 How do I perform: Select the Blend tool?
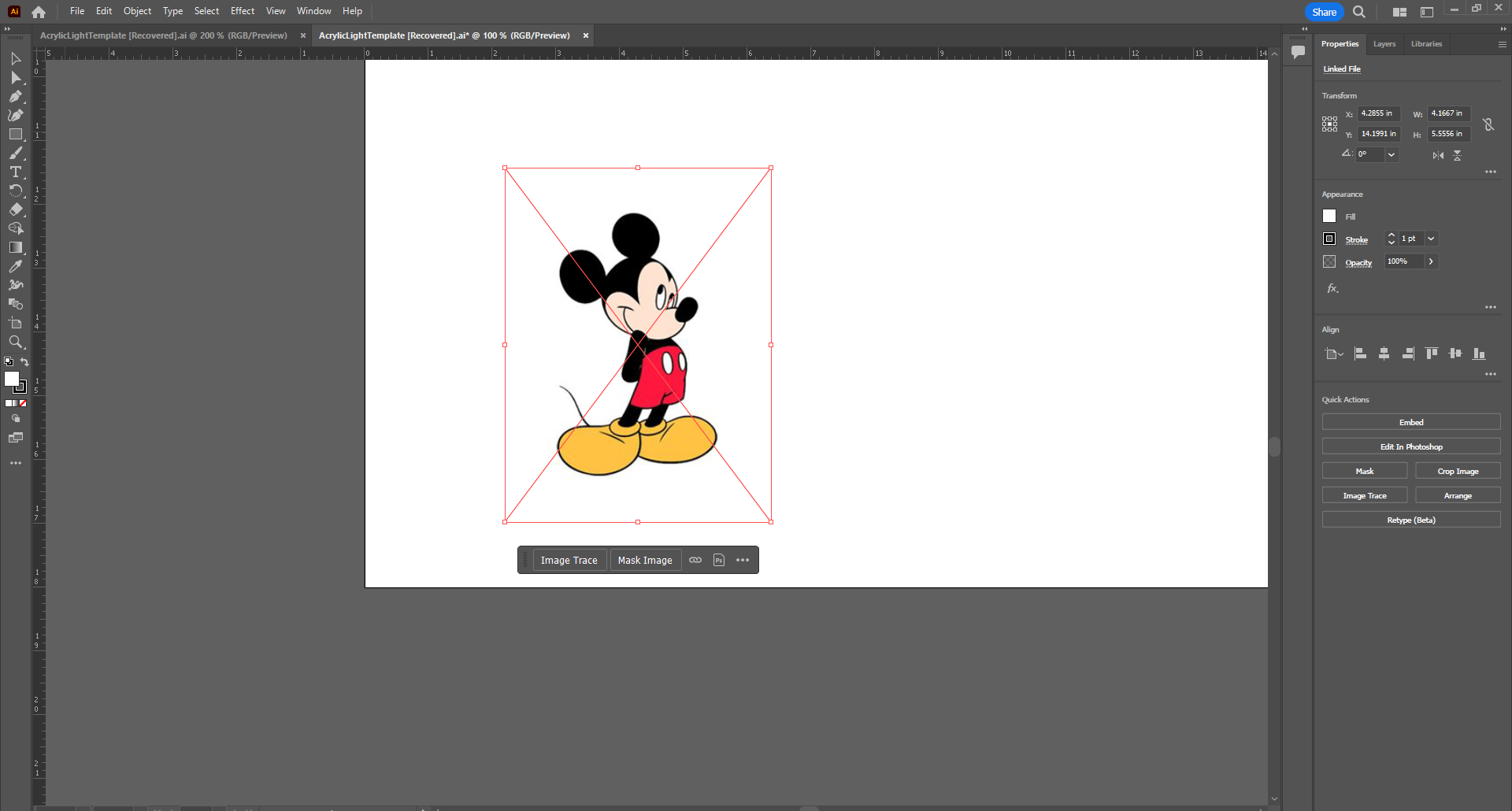click(16, 304)
